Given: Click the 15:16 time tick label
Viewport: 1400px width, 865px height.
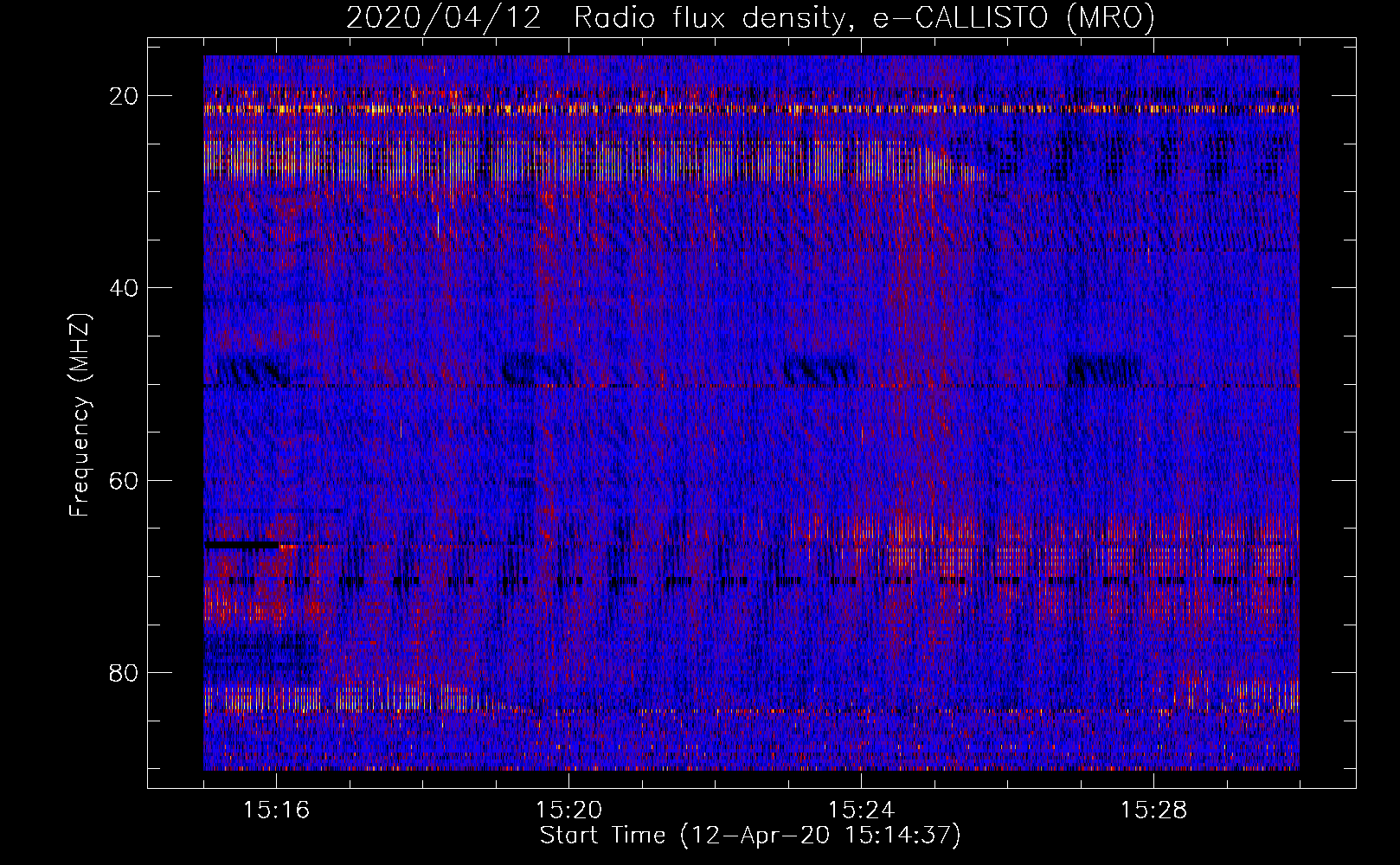Looking at the screenshot, I should pos(276,811).
